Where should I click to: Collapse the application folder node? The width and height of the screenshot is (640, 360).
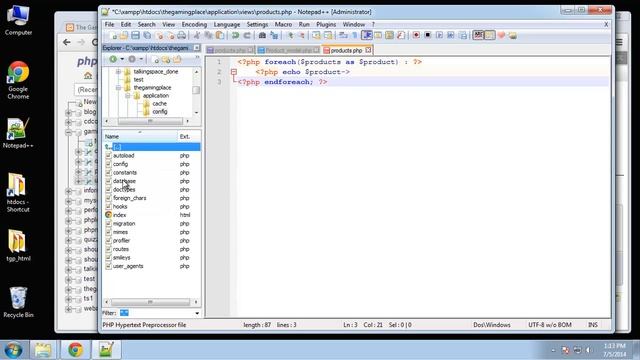pos(128,96)
